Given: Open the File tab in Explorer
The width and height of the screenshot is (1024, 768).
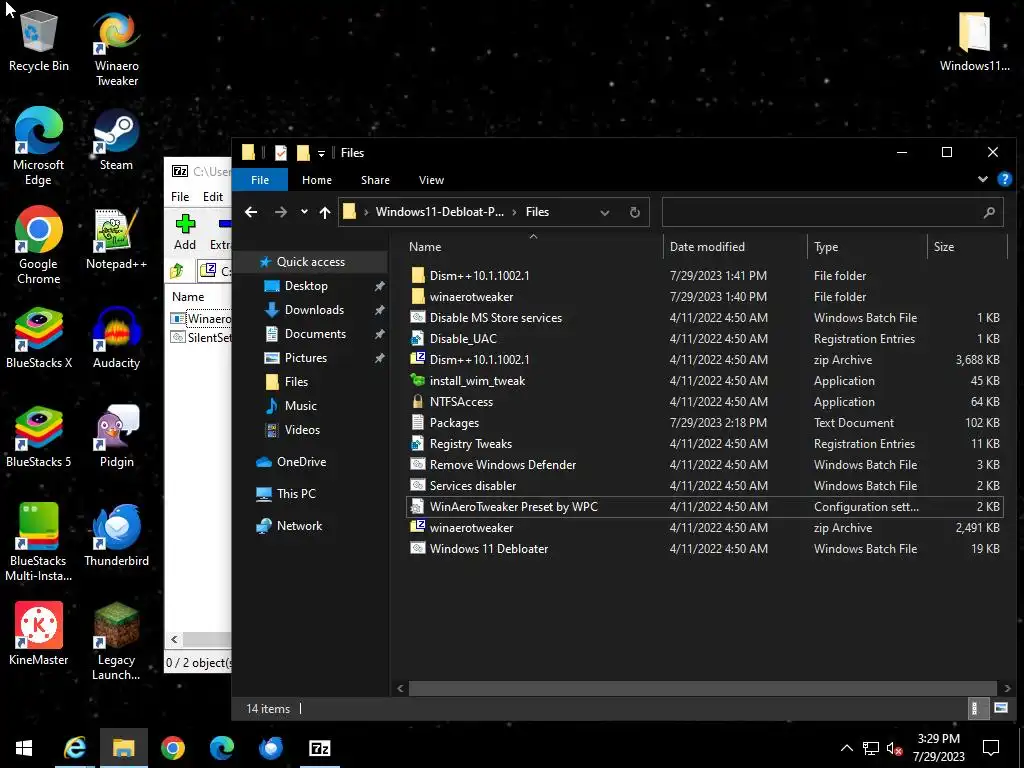Looking at the screenshot, I should point(260,180).
